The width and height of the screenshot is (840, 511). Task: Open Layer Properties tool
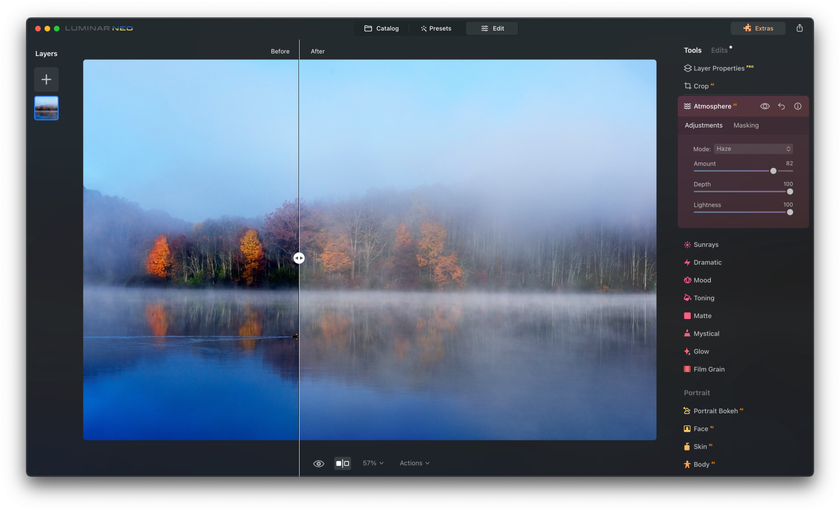tap(718, 68)
